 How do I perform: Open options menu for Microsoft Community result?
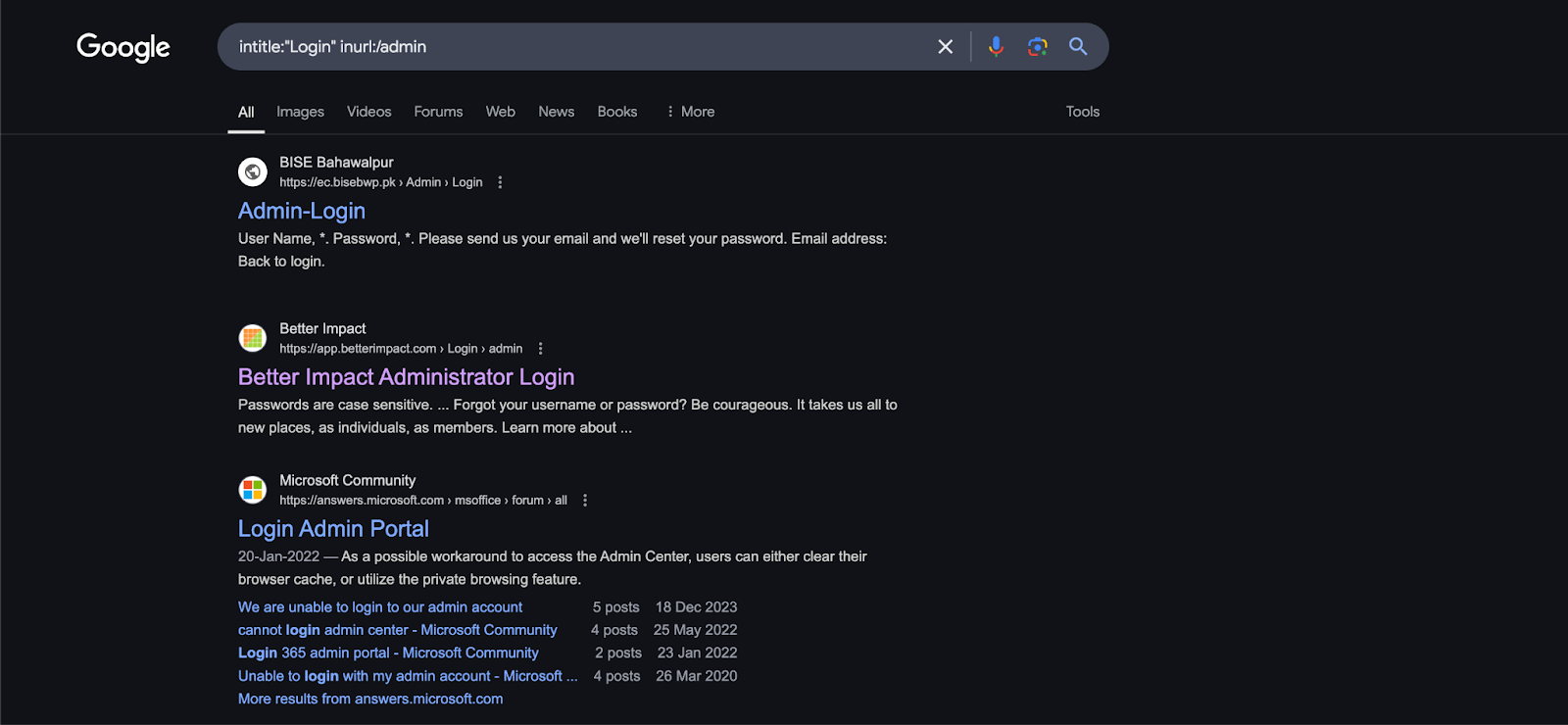click(x=585, y=500)
